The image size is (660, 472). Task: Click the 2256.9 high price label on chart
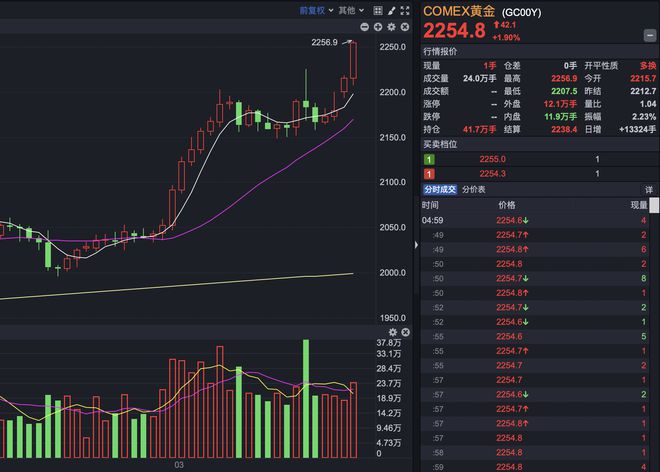pyautogui.click(x=324, y=43)
